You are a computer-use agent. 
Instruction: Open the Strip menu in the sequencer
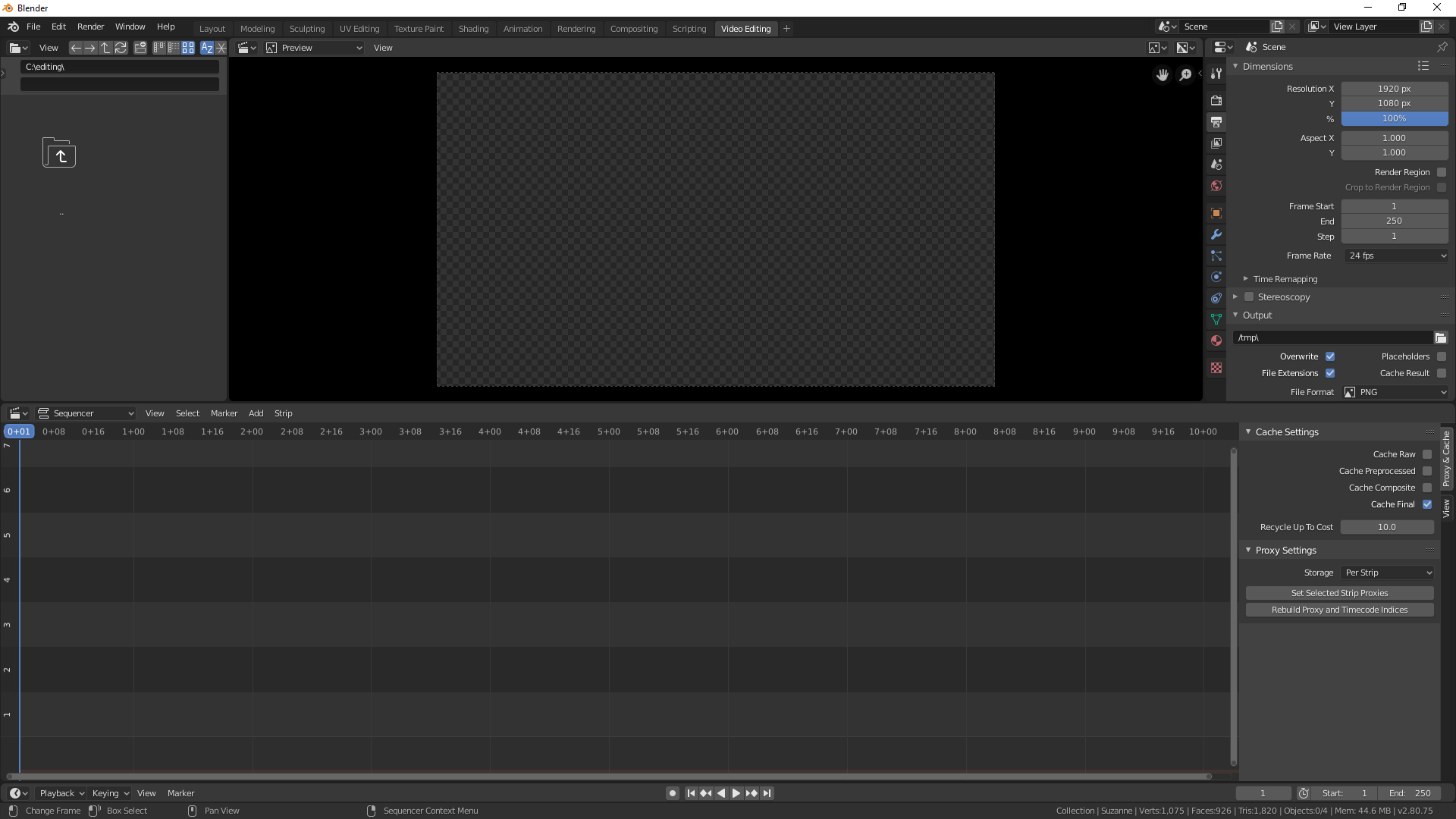click(x=282, y=413)
